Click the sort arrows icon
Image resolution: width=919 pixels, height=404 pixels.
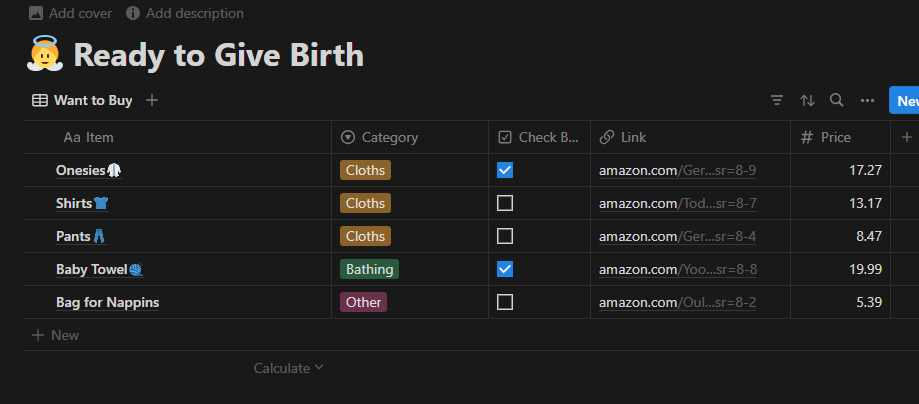click(807, 101)
